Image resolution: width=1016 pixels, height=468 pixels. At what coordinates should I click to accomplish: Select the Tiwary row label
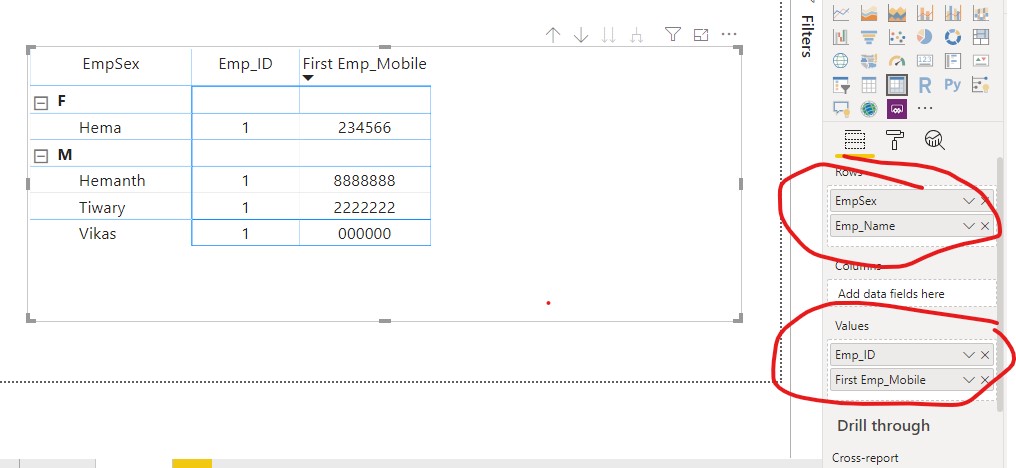102,207
